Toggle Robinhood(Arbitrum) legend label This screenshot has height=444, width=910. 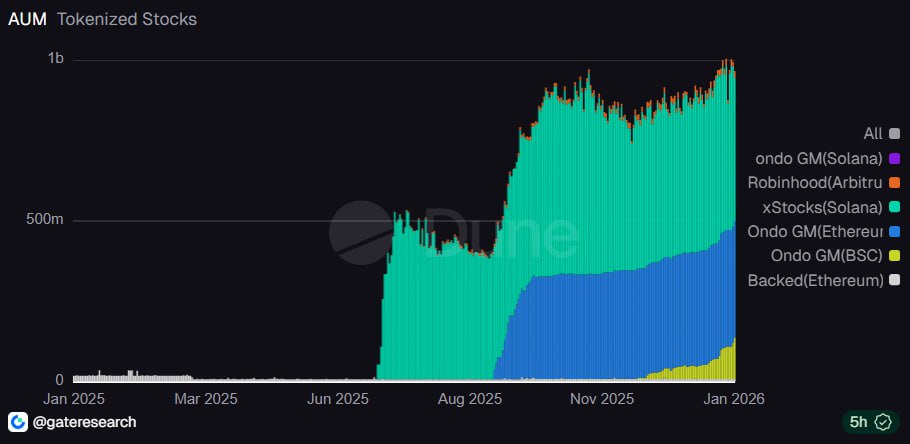(815, 183)
